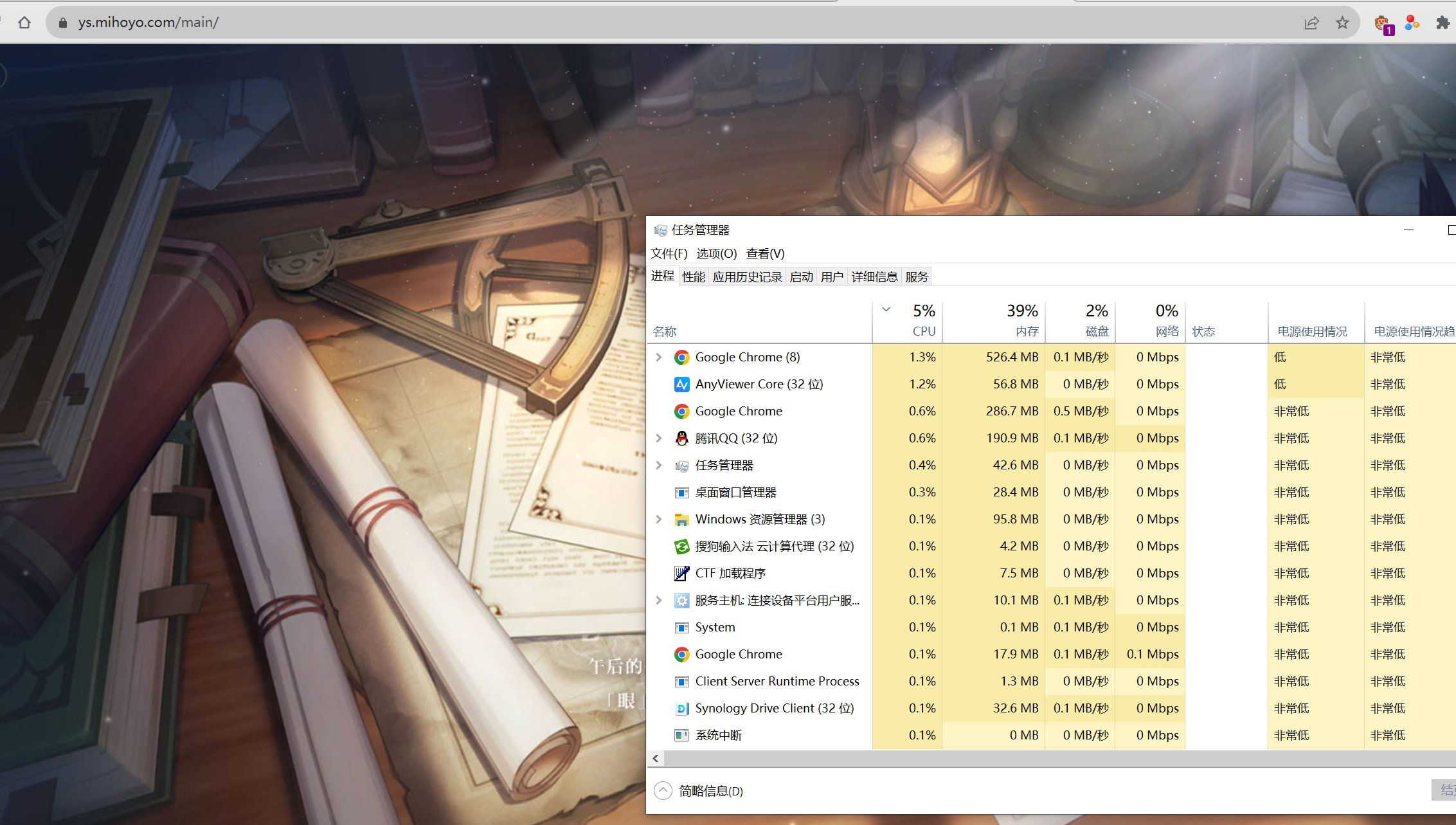Screen dimensions: 1456x825
Task: Bookmark this page with the star icon
Action: coord(1343,23)
